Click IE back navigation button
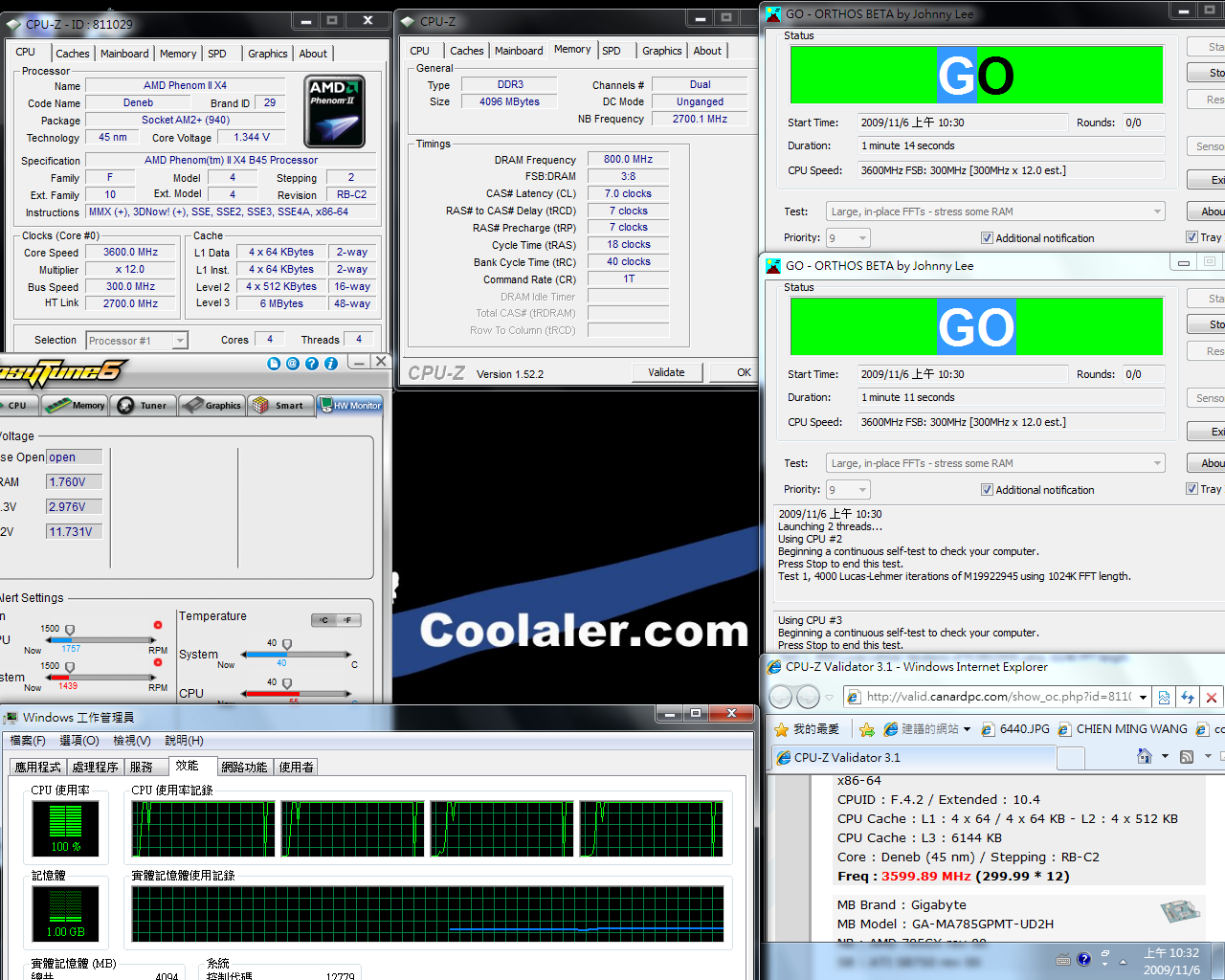The width and height of the screenshot is (1225, 980). [781, 697]
